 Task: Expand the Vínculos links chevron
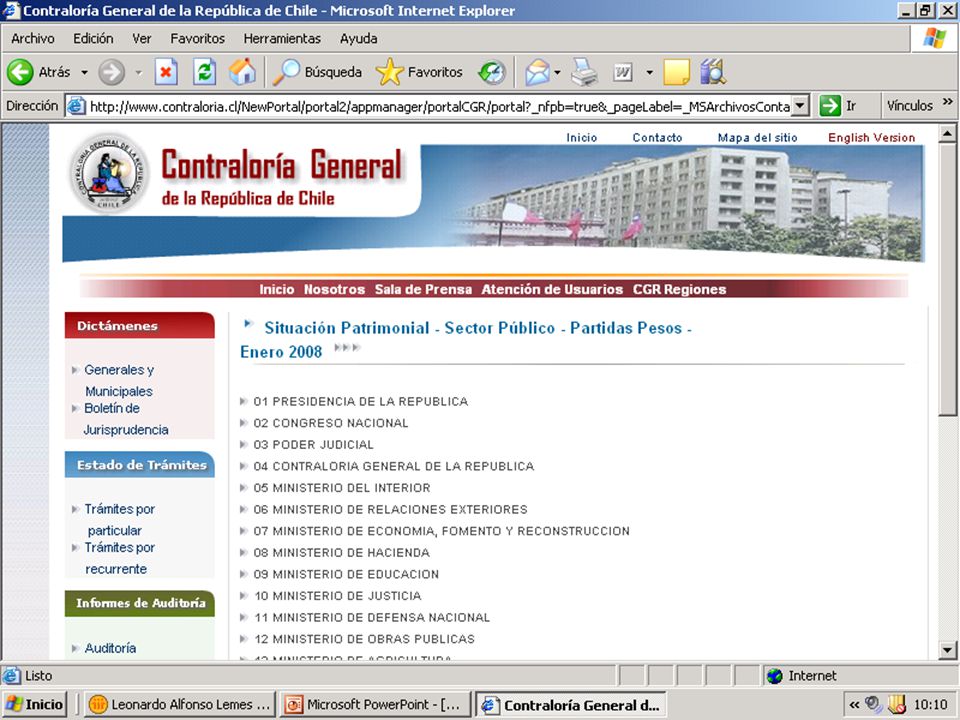point(948,102)
